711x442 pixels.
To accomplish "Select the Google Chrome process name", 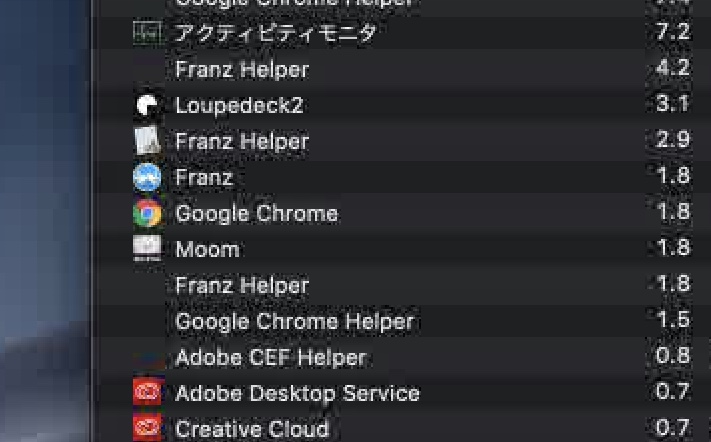I will pyautogui.click(x=257, y=214).
